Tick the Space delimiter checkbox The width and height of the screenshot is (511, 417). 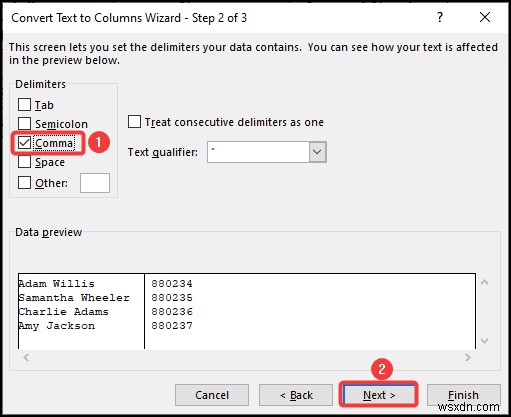[24, 162]
